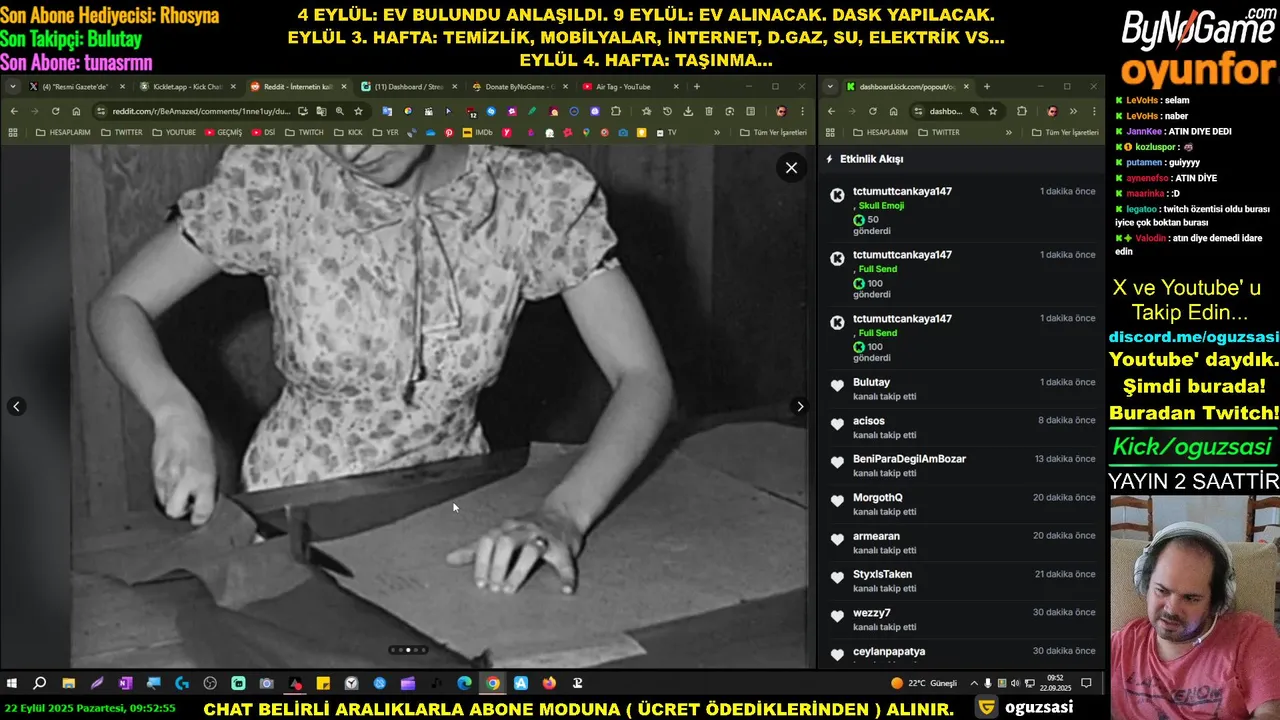Open a new tab in the main browser window

697,87
